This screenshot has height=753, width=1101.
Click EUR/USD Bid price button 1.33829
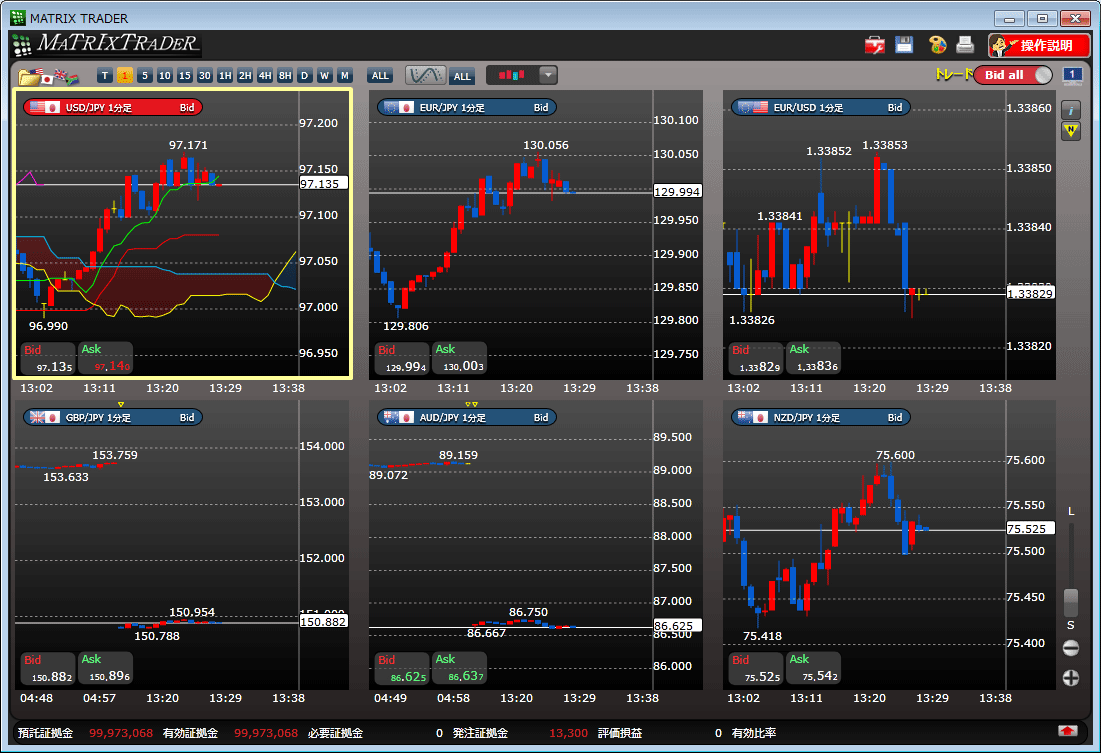pyautogui.click(x=756, y=358)
